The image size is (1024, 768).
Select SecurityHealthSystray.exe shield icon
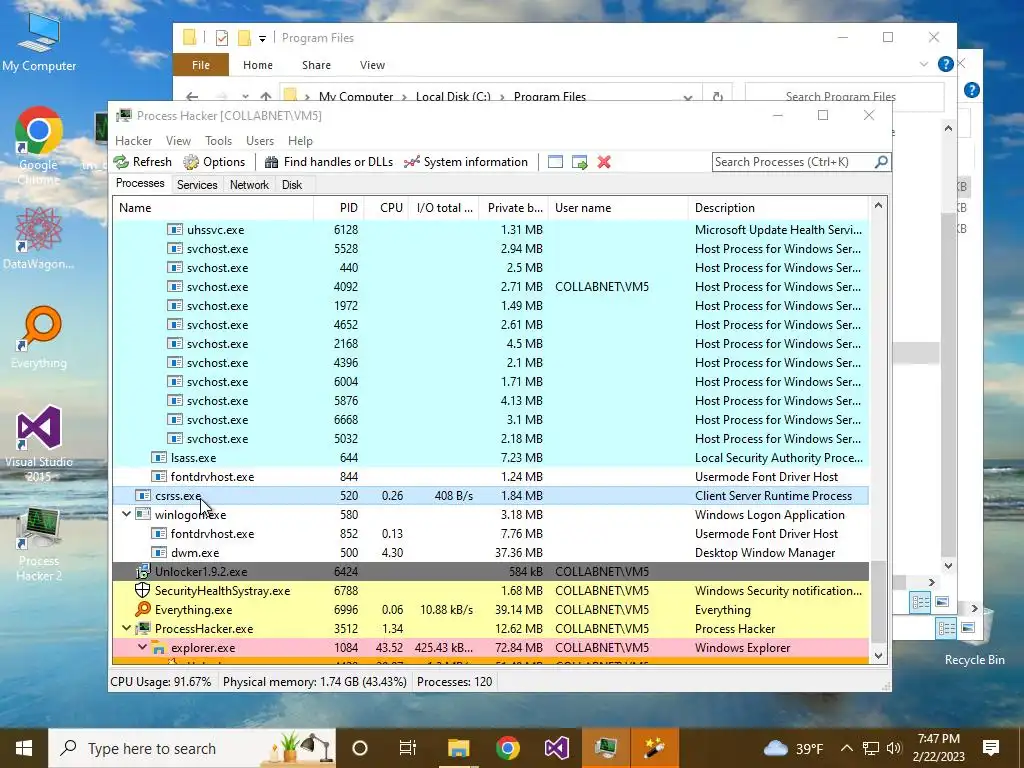142,590
